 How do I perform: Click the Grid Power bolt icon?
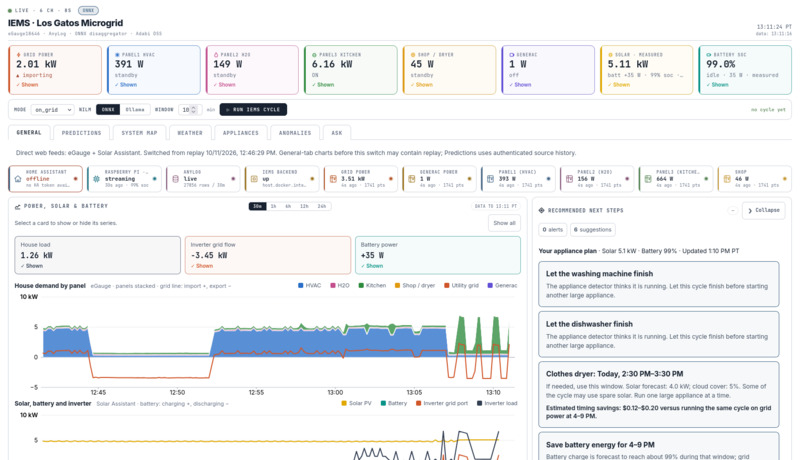click(x=19, y=54)
